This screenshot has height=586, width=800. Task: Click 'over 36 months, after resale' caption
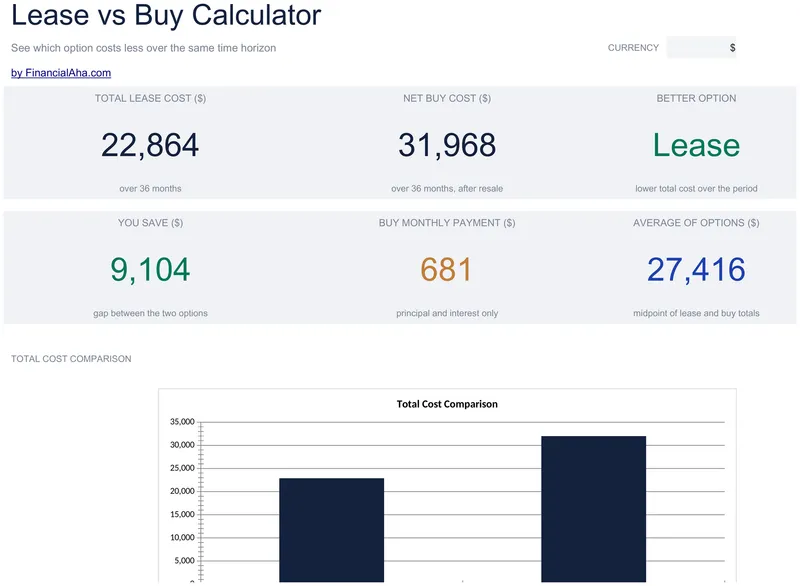tap(447, 189)
